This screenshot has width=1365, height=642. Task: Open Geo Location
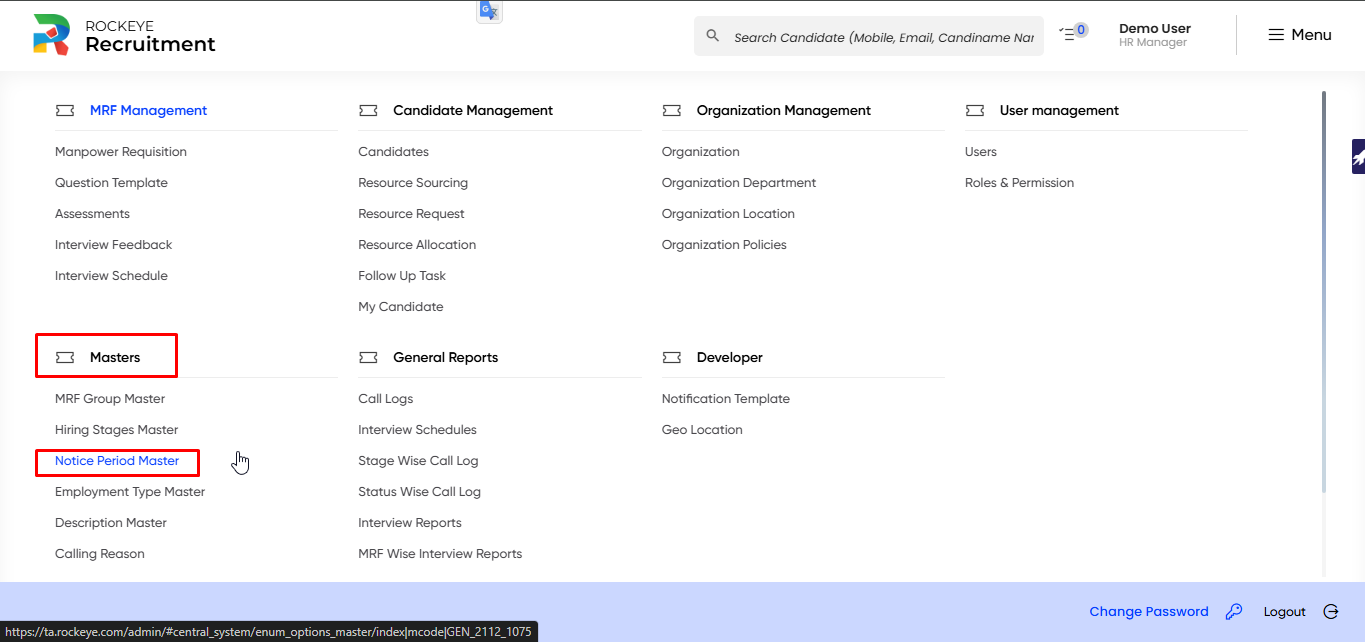[x=702, y=430]
